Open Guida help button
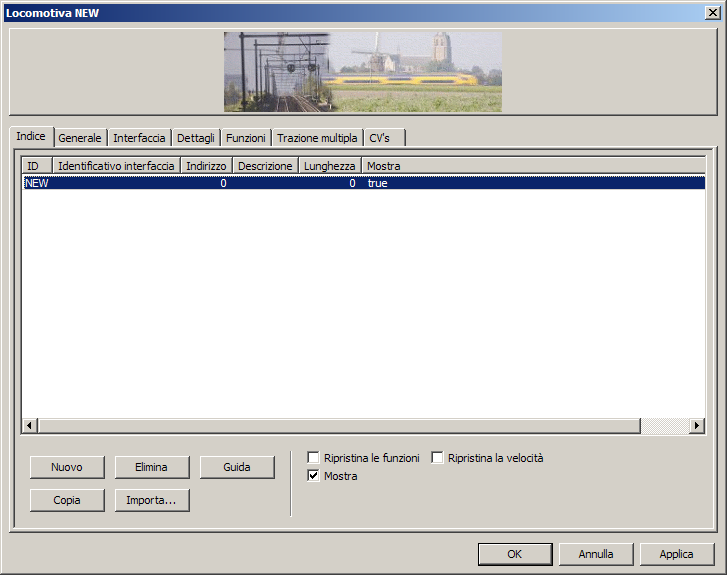Viewport: 727px width, 575px height. 237,467
